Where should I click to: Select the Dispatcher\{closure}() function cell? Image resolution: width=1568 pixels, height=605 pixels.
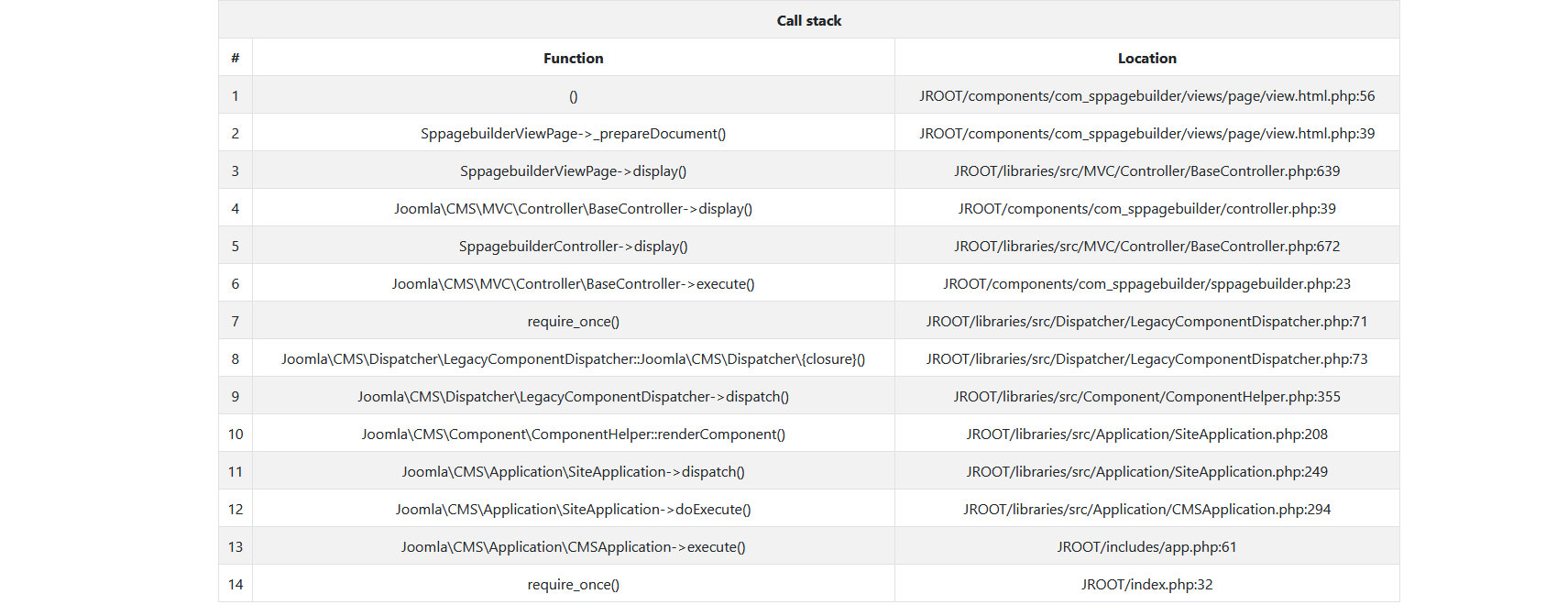coord(573,359)
